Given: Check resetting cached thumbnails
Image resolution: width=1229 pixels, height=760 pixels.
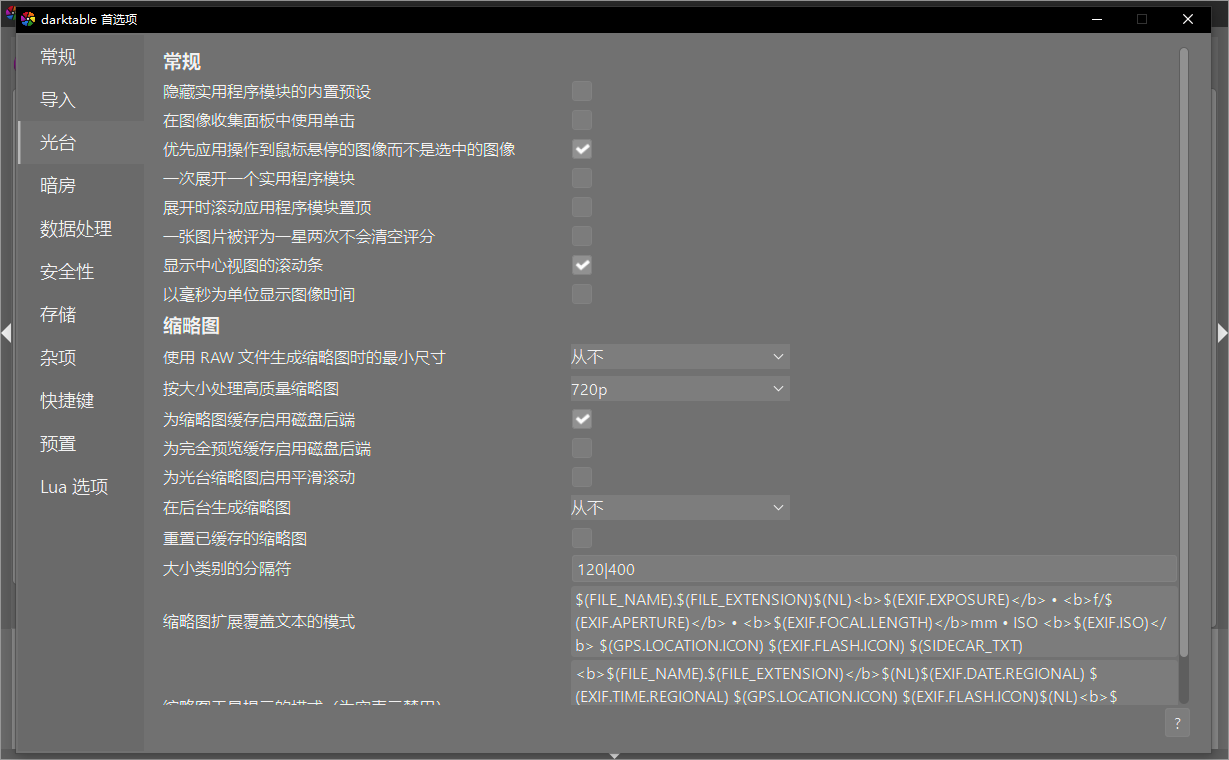Looking at the screenshot, I should (x=581, y=537).
